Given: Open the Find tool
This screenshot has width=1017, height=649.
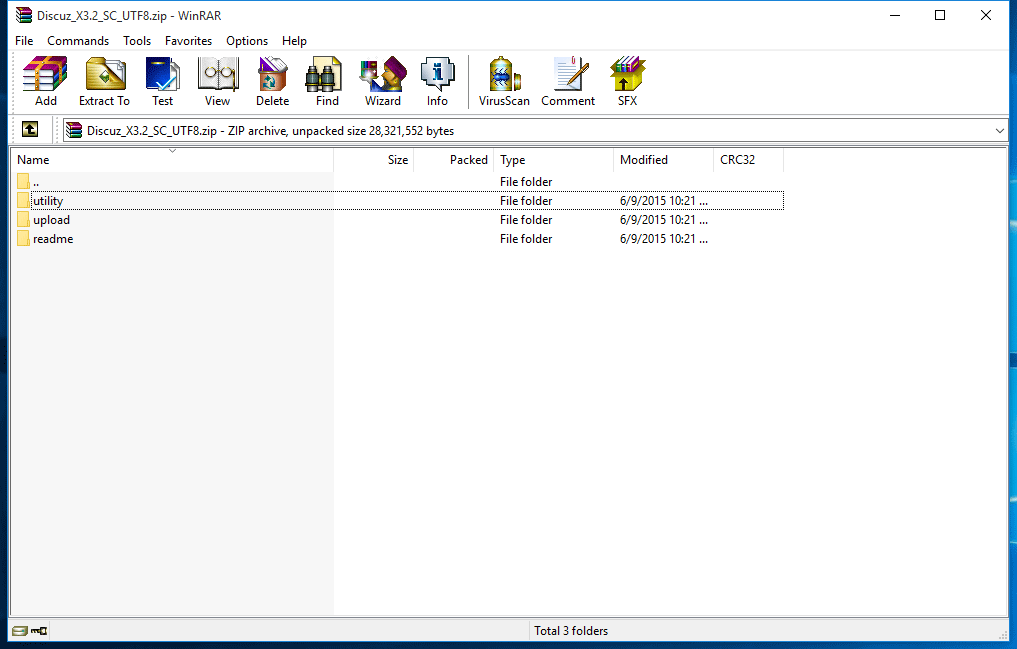Looking at the screenshot, I should click(x=327, y=81).
